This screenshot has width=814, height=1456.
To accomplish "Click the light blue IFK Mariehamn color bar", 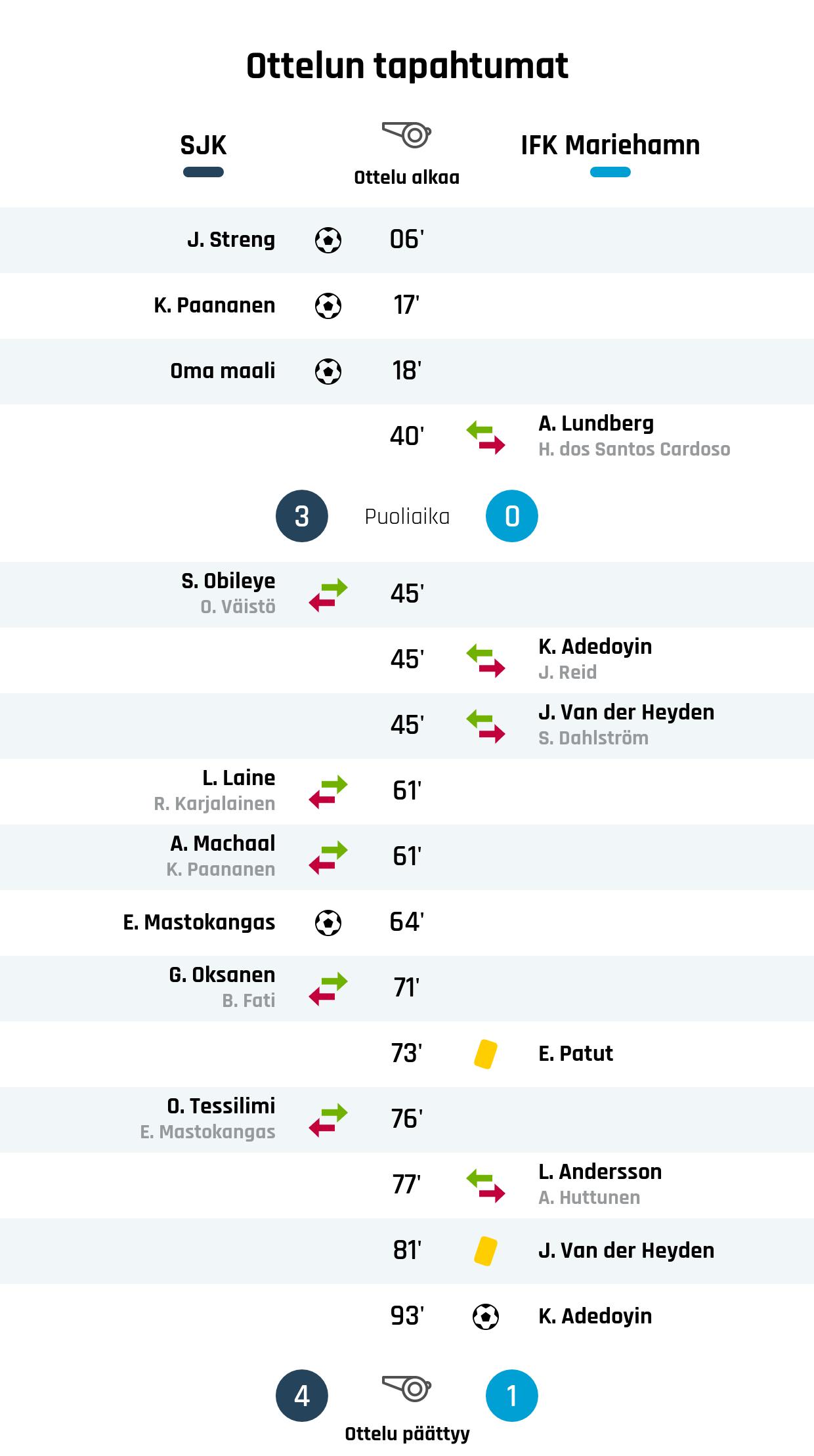I will tap(610, 173).
